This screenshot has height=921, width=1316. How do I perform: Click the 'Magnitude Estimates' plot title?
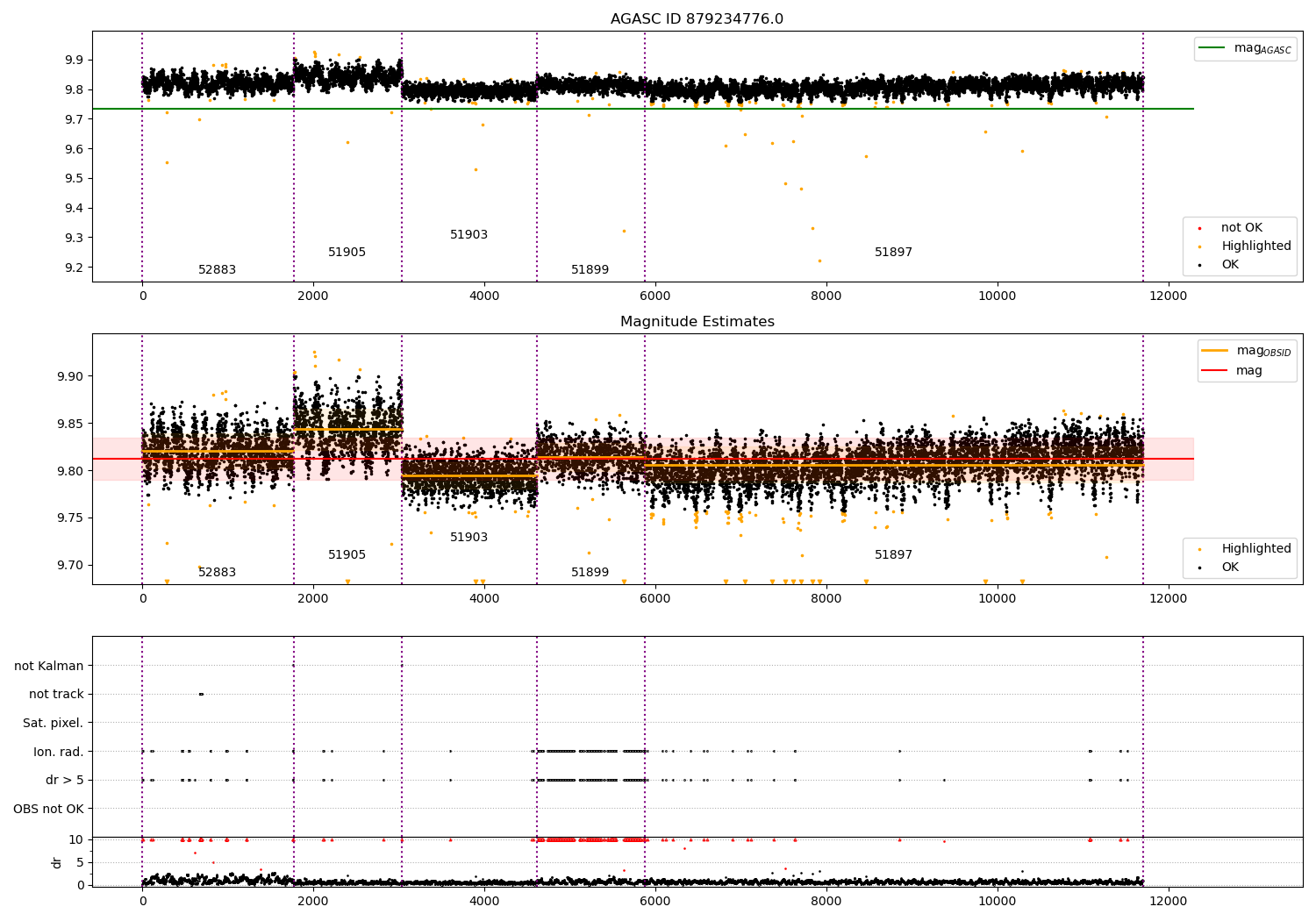697,322
